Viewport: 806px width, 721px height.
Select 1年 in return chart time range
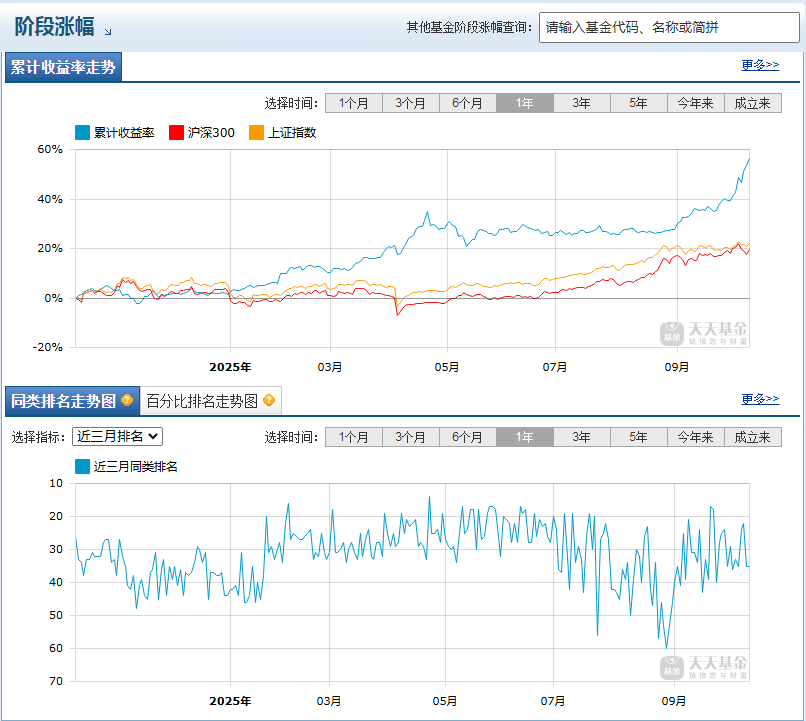[525, 103]
